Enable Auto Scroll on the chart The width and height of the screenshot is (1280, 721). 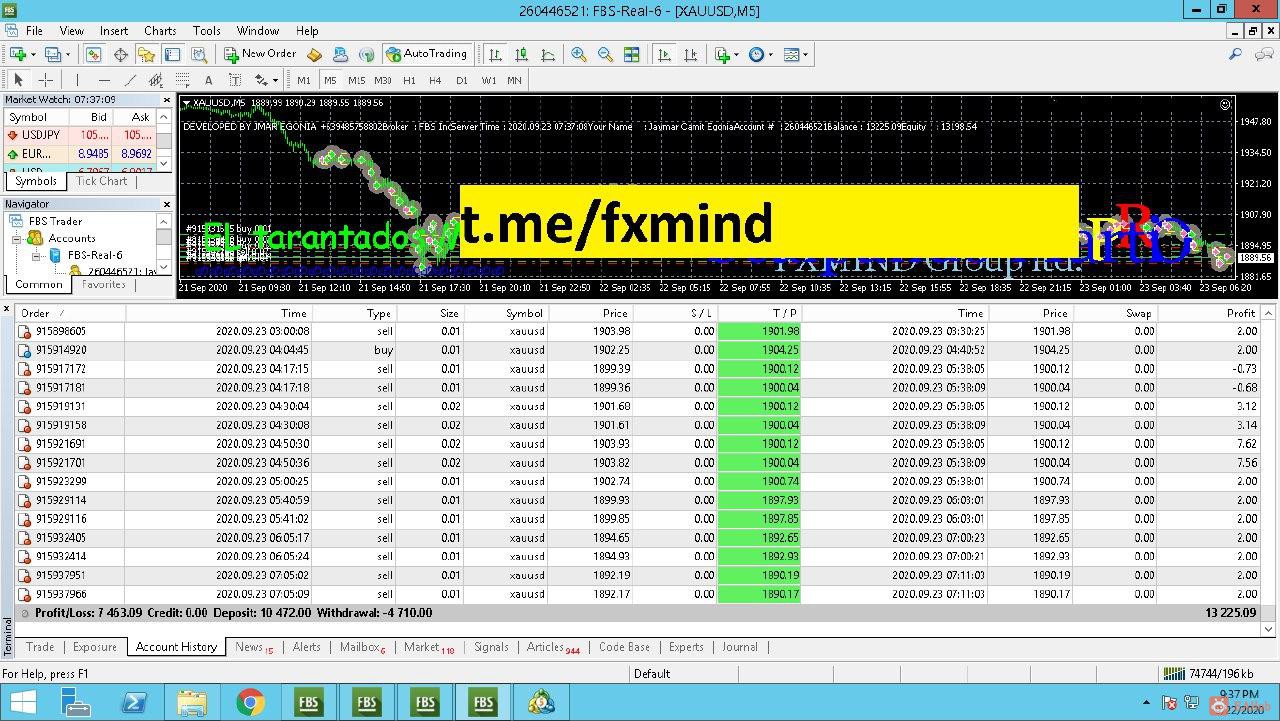[664, 54]
